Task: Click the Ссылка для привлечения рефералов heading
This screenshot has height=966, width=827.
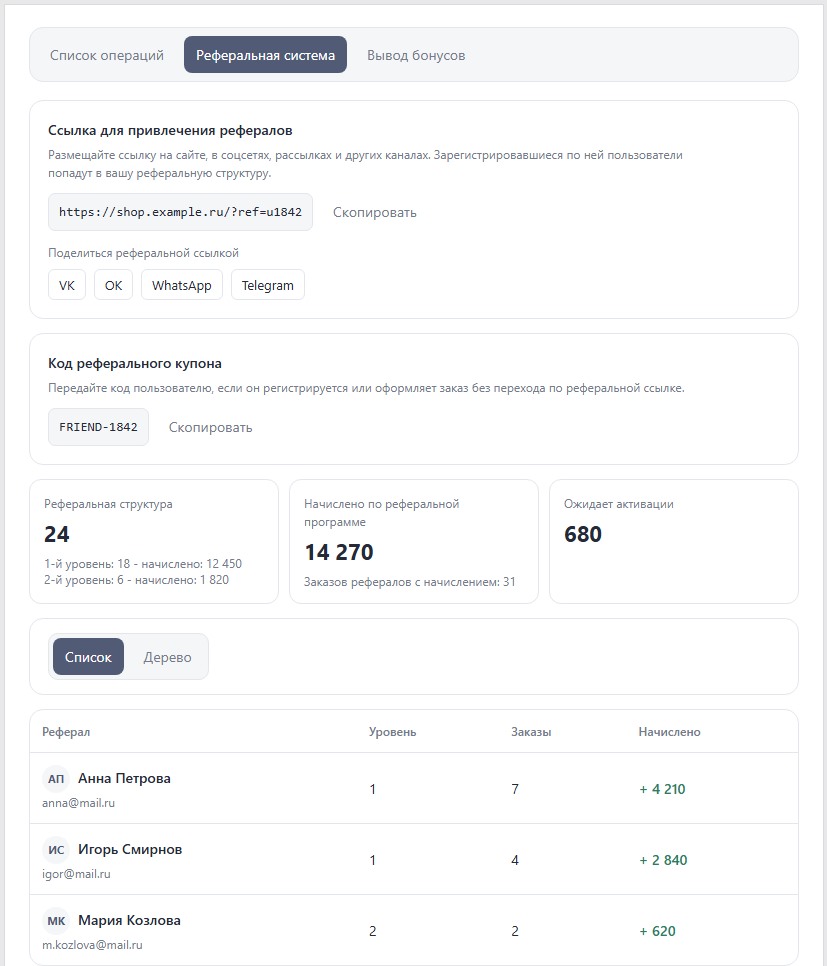Action: coord(170,130)
